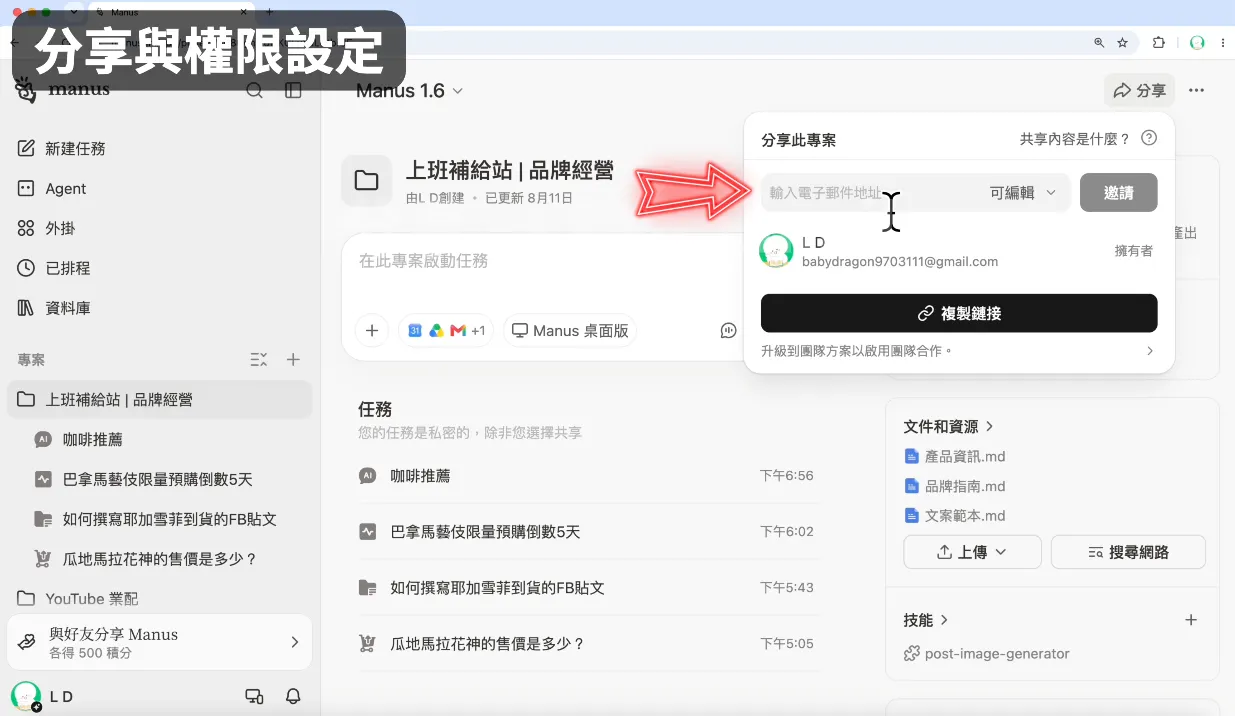Image resolution: width=1235 pixels, height=716 pixels.
Task: Open connected apps icons with +1
Action: [446, 330]
